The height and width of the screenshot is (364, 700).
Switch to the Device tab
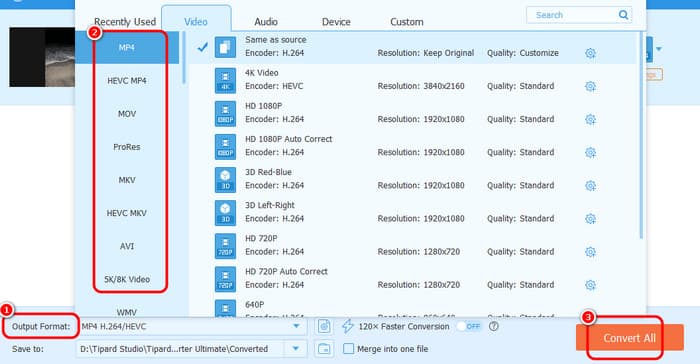pos(336,21)
